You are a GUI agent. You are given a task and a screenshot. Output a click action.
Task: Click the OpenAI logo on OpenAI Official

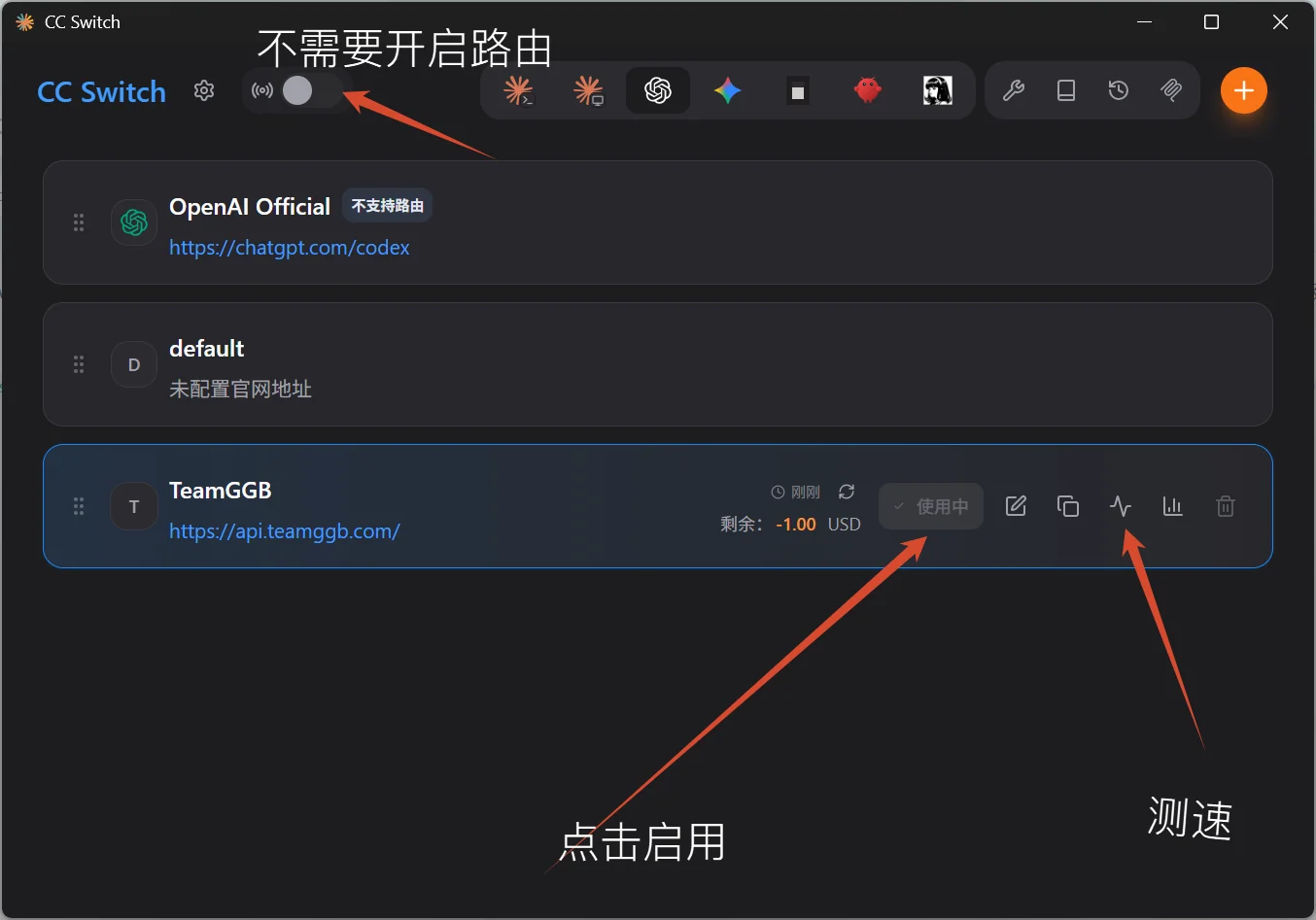point(134,222)
